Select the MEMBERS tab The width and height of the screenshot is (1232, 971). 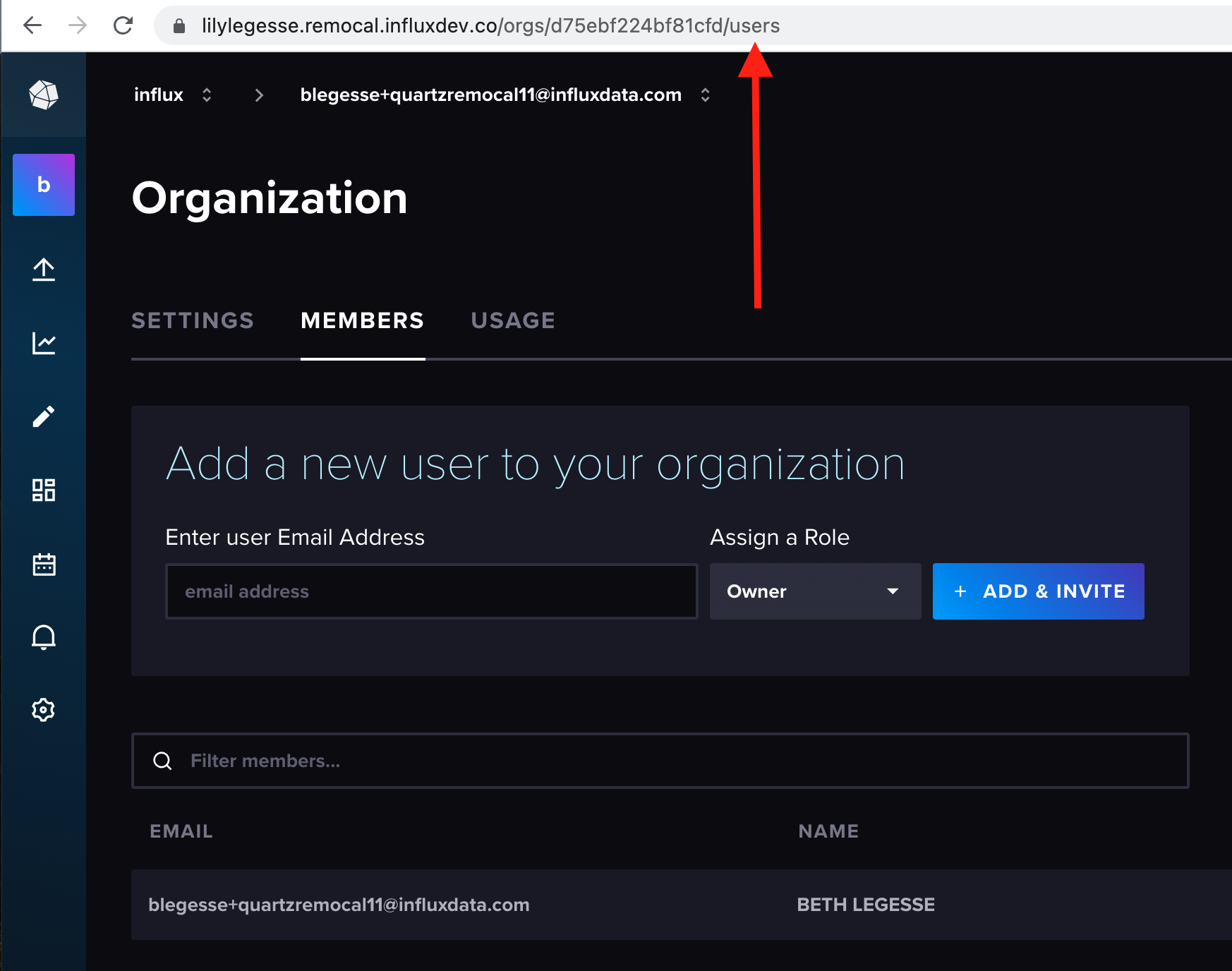click(362, 320)
